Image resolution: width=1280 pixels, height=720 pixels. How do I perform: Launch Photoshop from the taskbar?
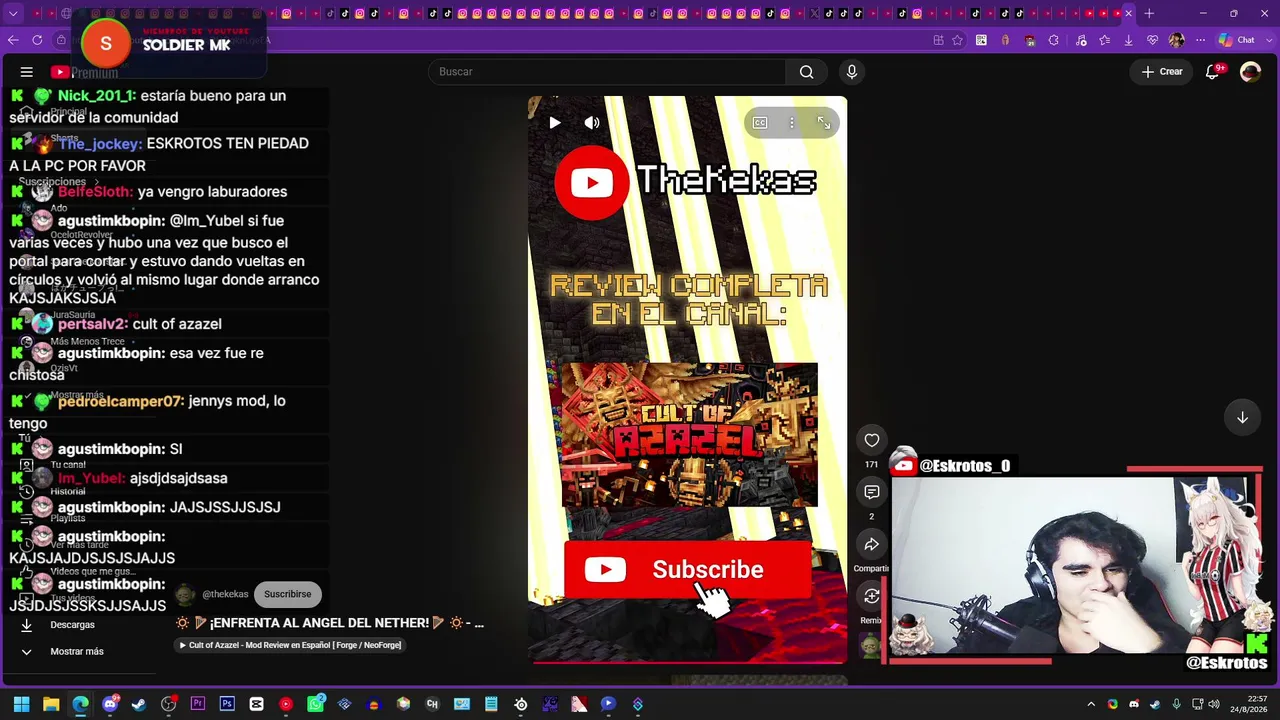point(227,704)
